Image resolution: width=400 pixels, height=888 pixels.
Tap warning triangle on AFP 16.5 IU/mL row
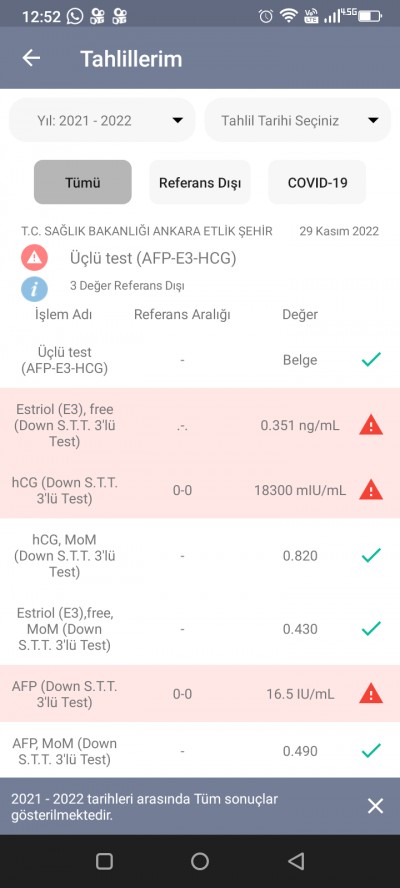point(371,693)
